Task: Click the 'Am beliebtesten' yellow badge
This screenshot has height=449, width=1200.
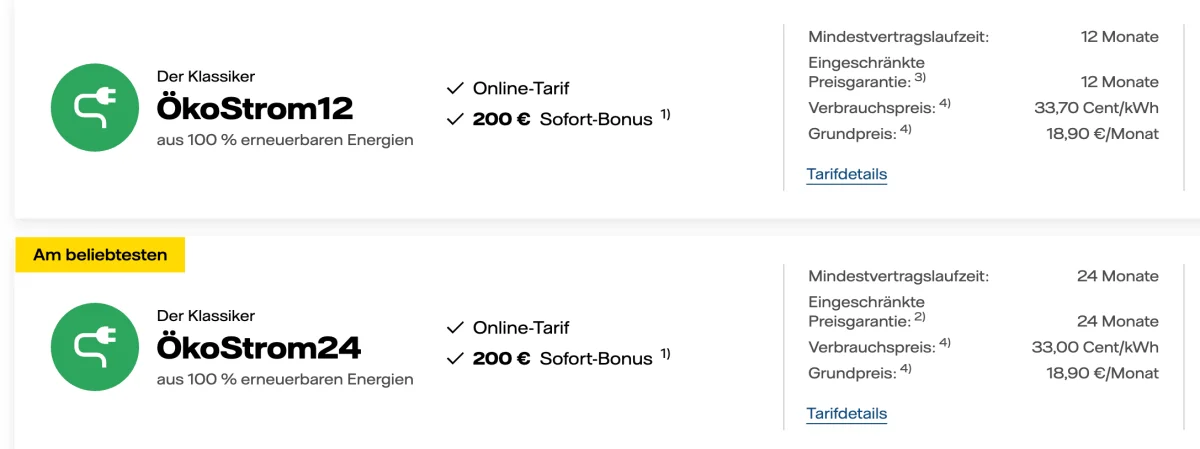Action: point(100,255)
